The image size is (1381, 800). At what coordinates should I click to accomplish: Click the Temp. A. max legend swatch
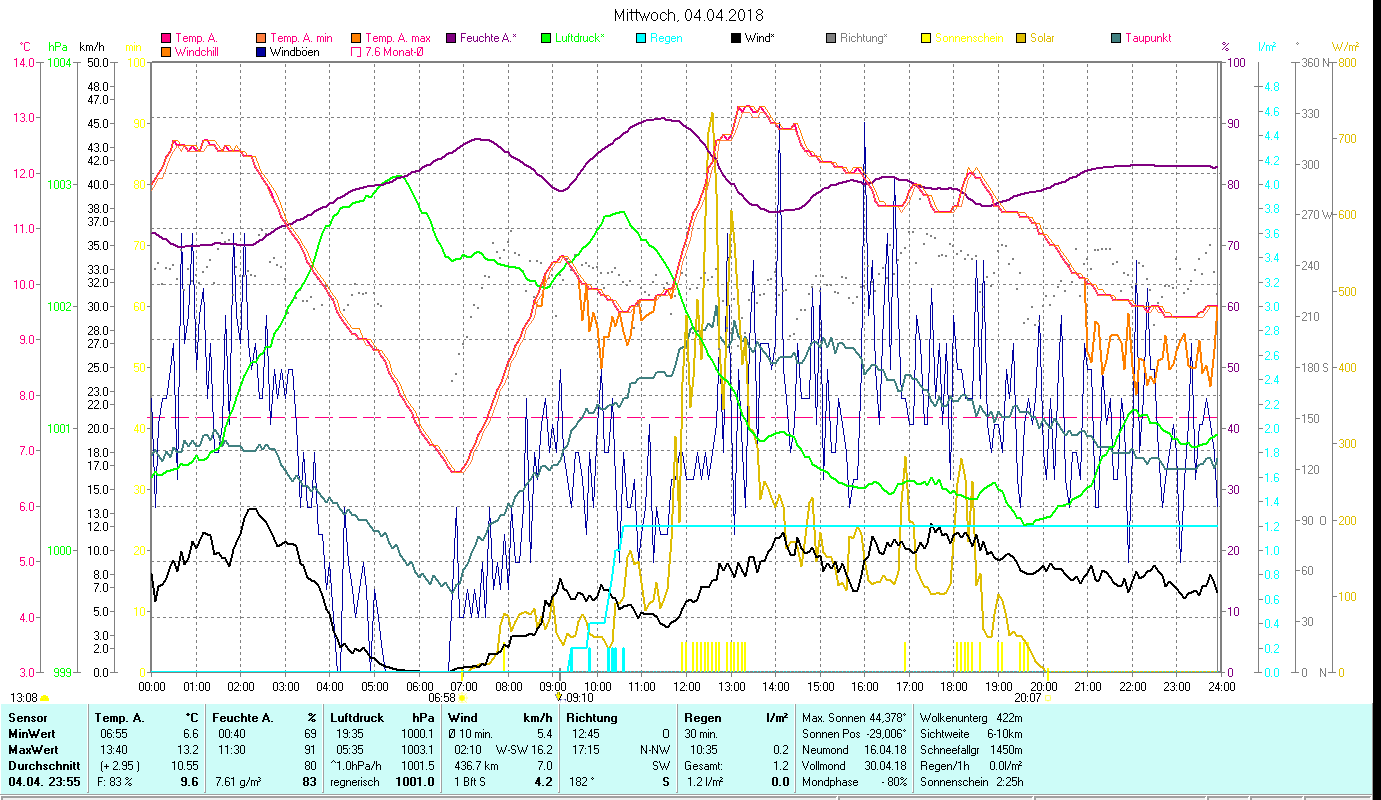coord(356,38)
